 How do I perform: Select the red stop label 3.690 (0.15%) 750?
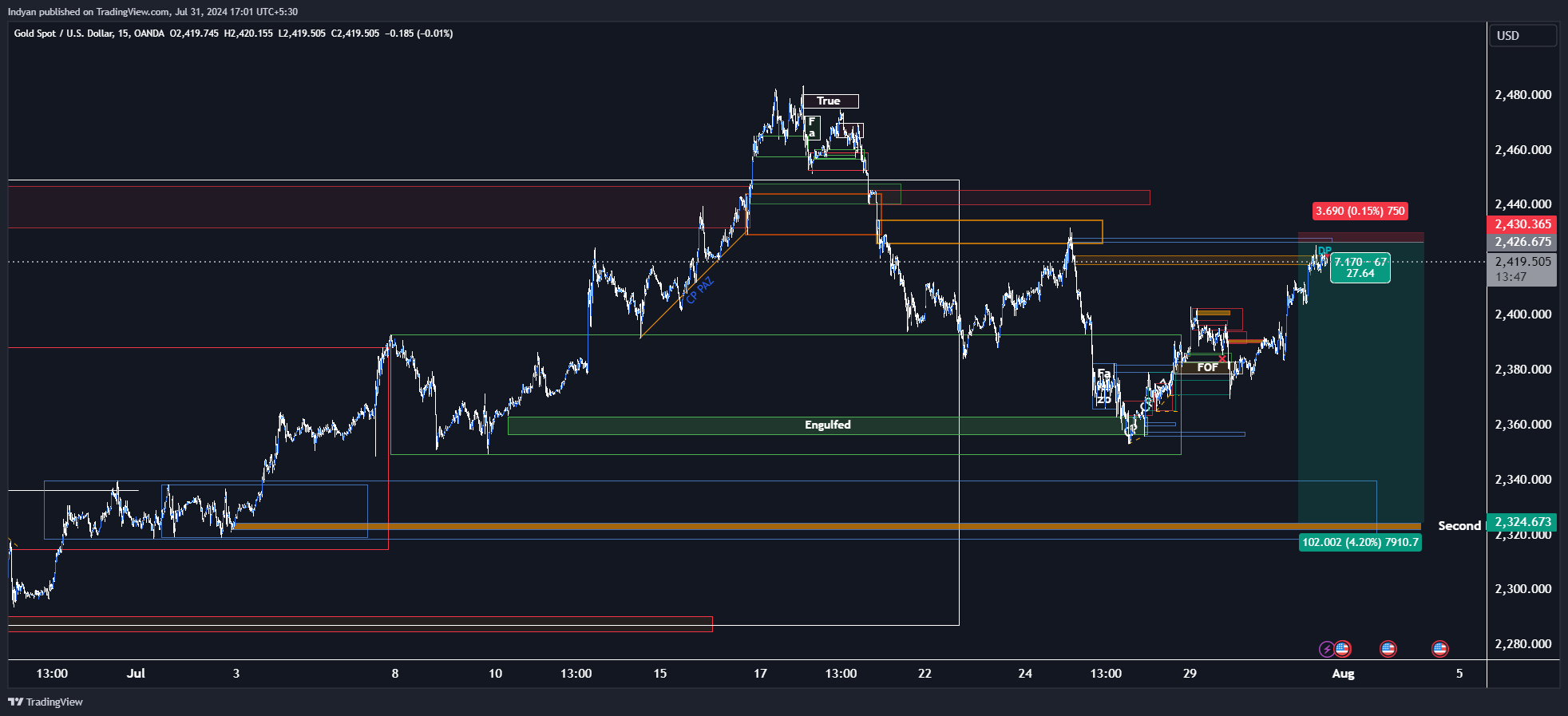coord(1360,211)
